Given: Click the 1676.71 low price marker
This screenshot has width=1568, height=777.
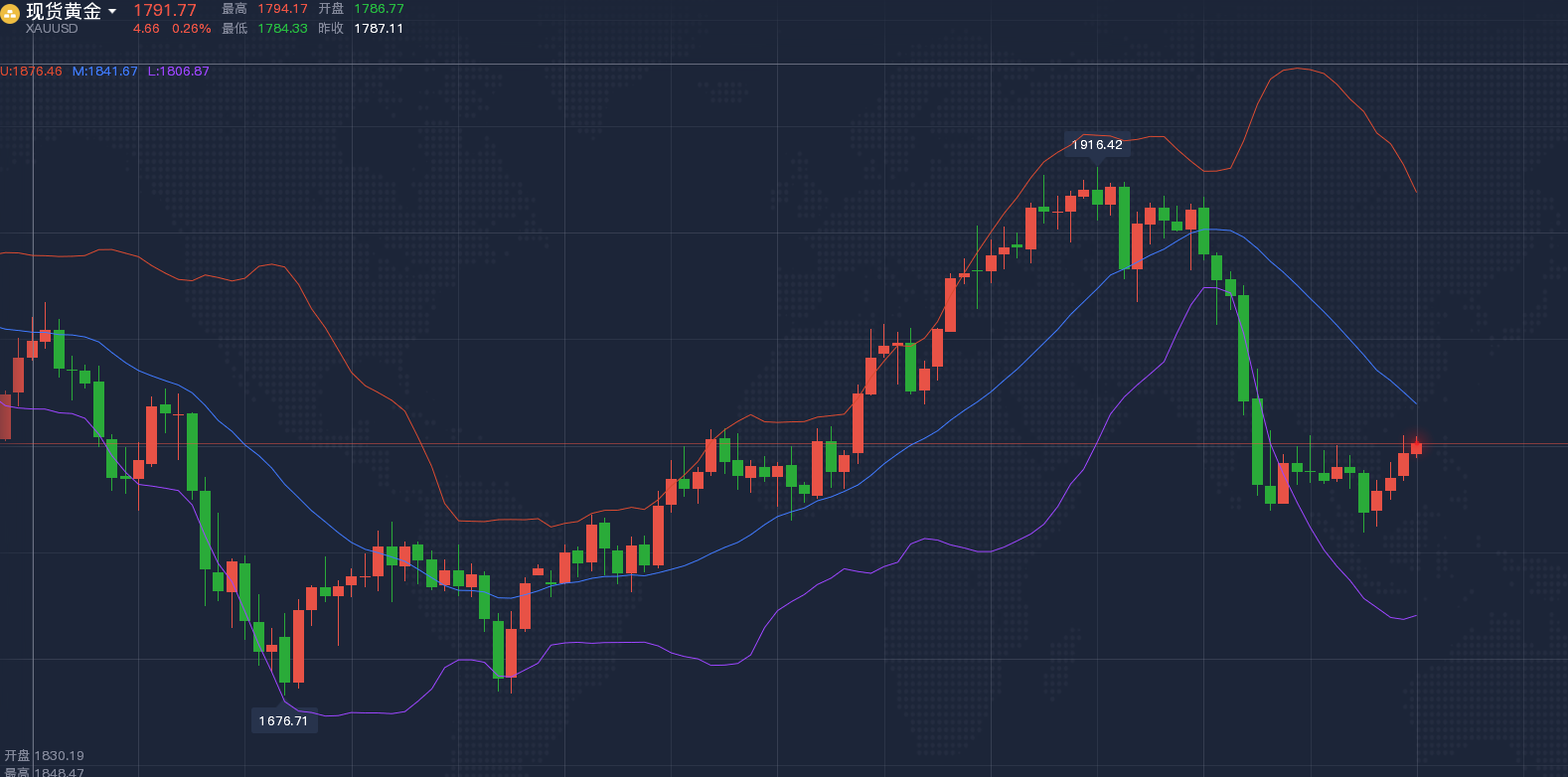Looking at the screenshot, I should click(x=283, y=721).
